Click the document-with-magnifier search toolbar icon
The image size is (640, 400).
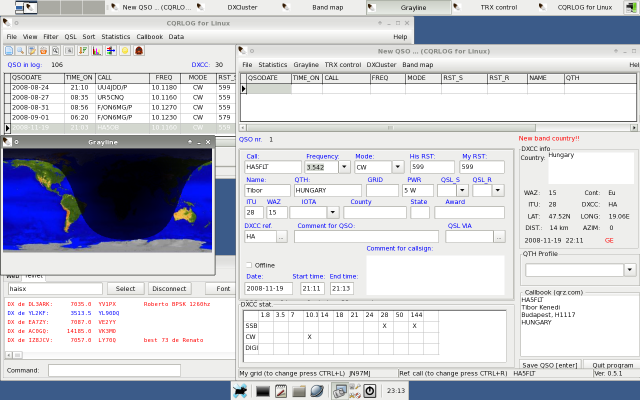coord(55,51)
